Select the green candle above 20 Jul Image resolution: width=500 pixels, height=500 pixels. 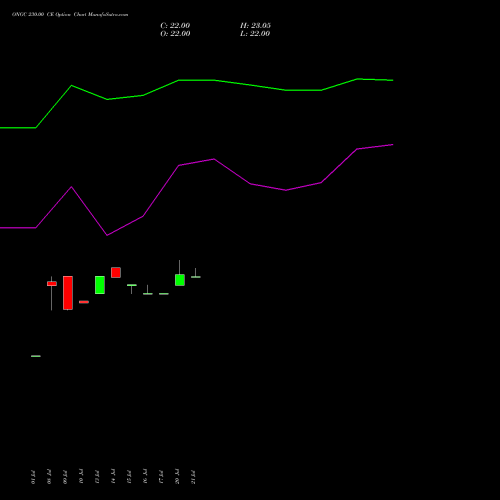coord(180,280)
